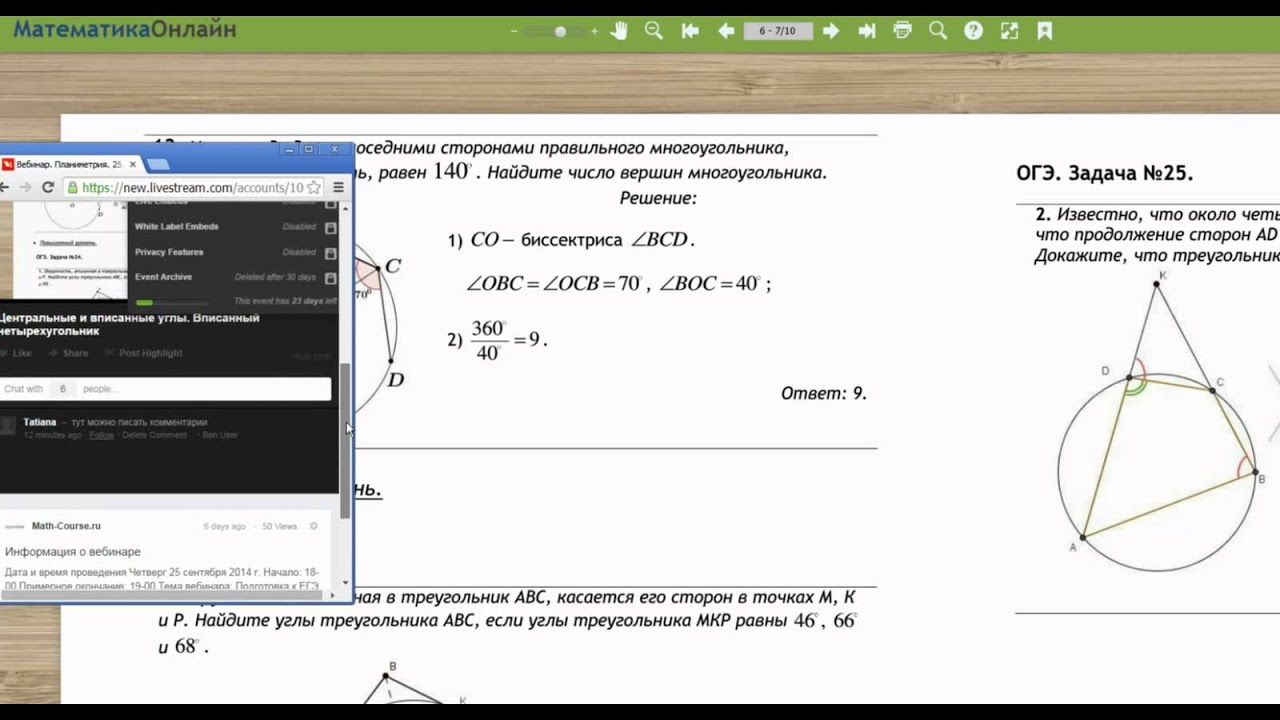The image size is (1280, 720).
Task: Reload the page in the browser window
Action: pos(47,187)
